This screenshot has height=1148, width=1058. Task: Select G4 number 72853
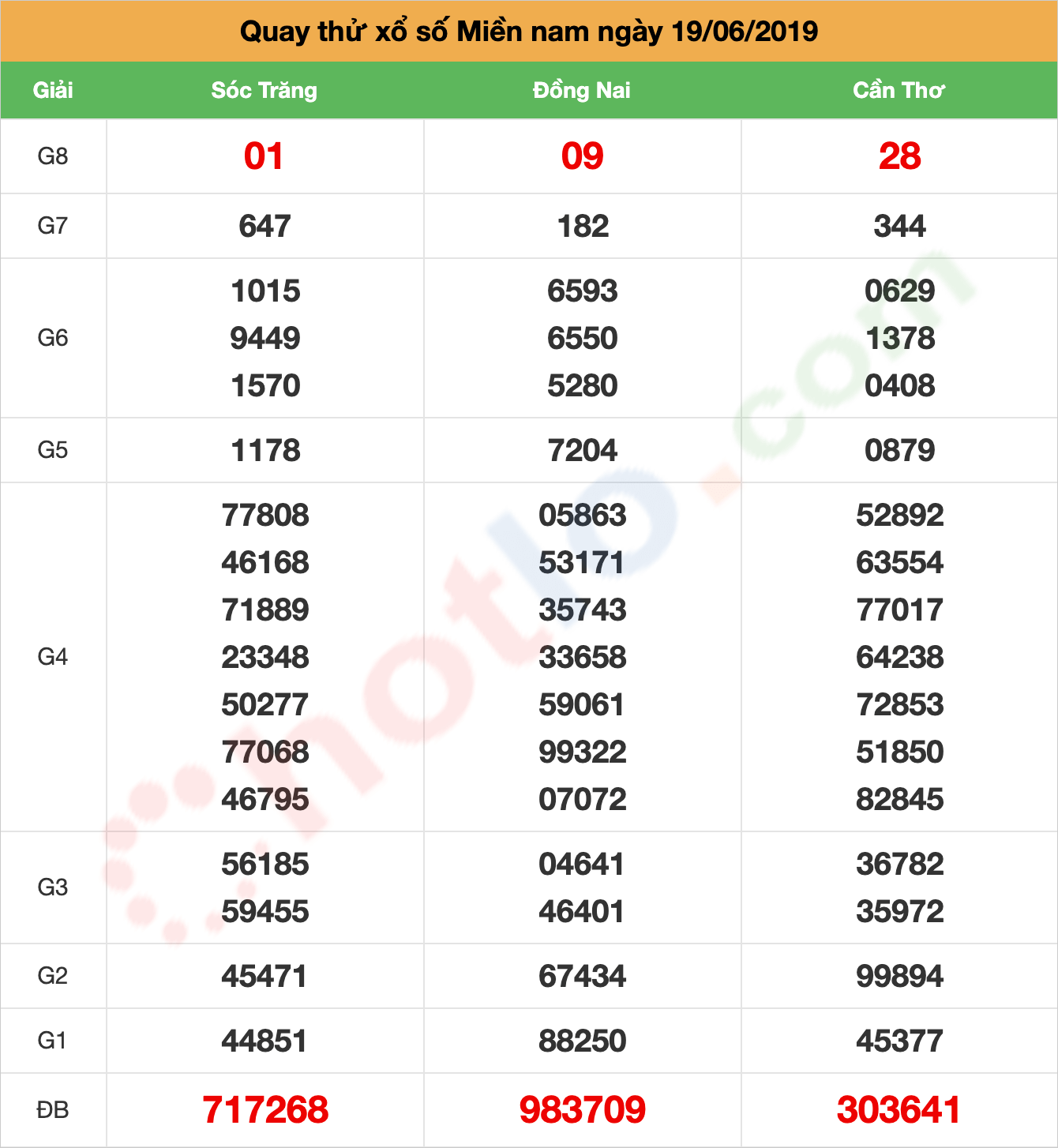(x=900, y=705)
